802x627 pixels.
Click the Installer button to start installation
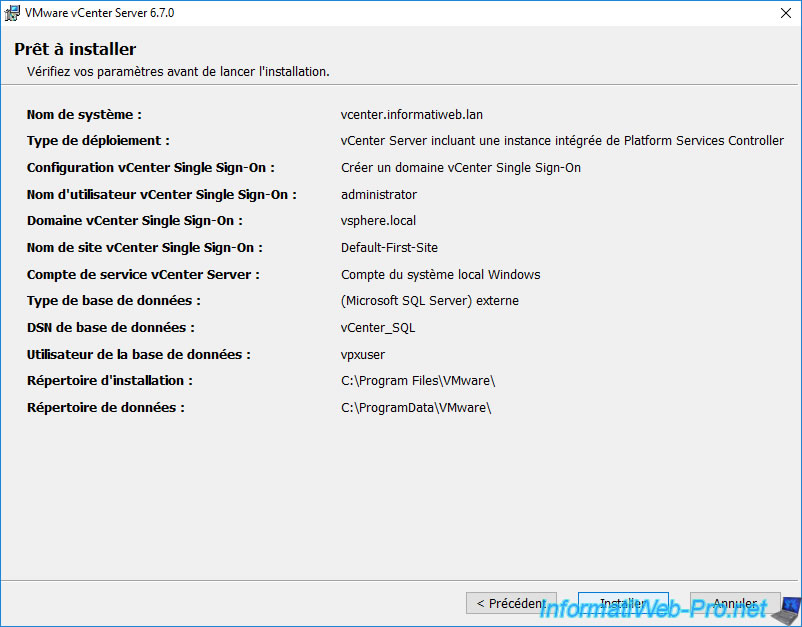pyautogui.click(x=623, y=604)
